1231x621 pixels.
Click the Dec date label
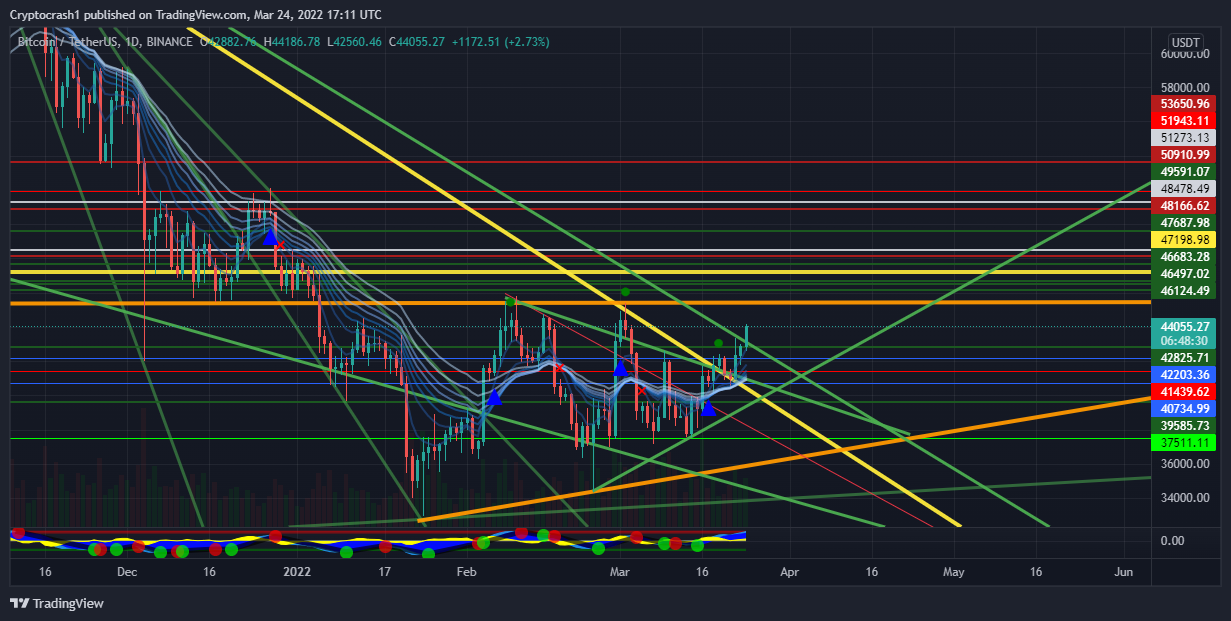(126, 573)
